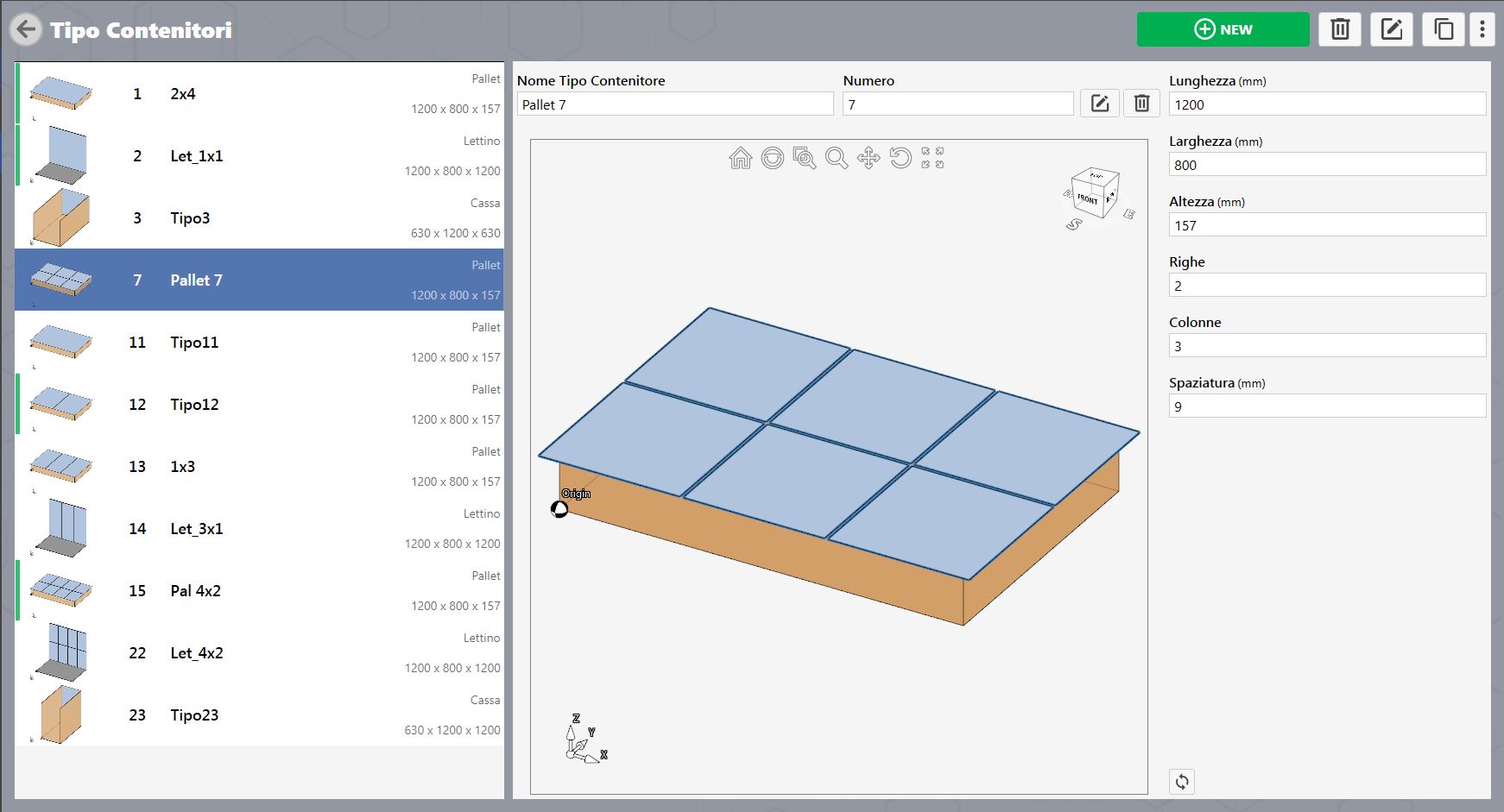Viewport: 1504px width, 812px height.
Task: Click the refresh icon below the properties
Action: click(1182, 782)
